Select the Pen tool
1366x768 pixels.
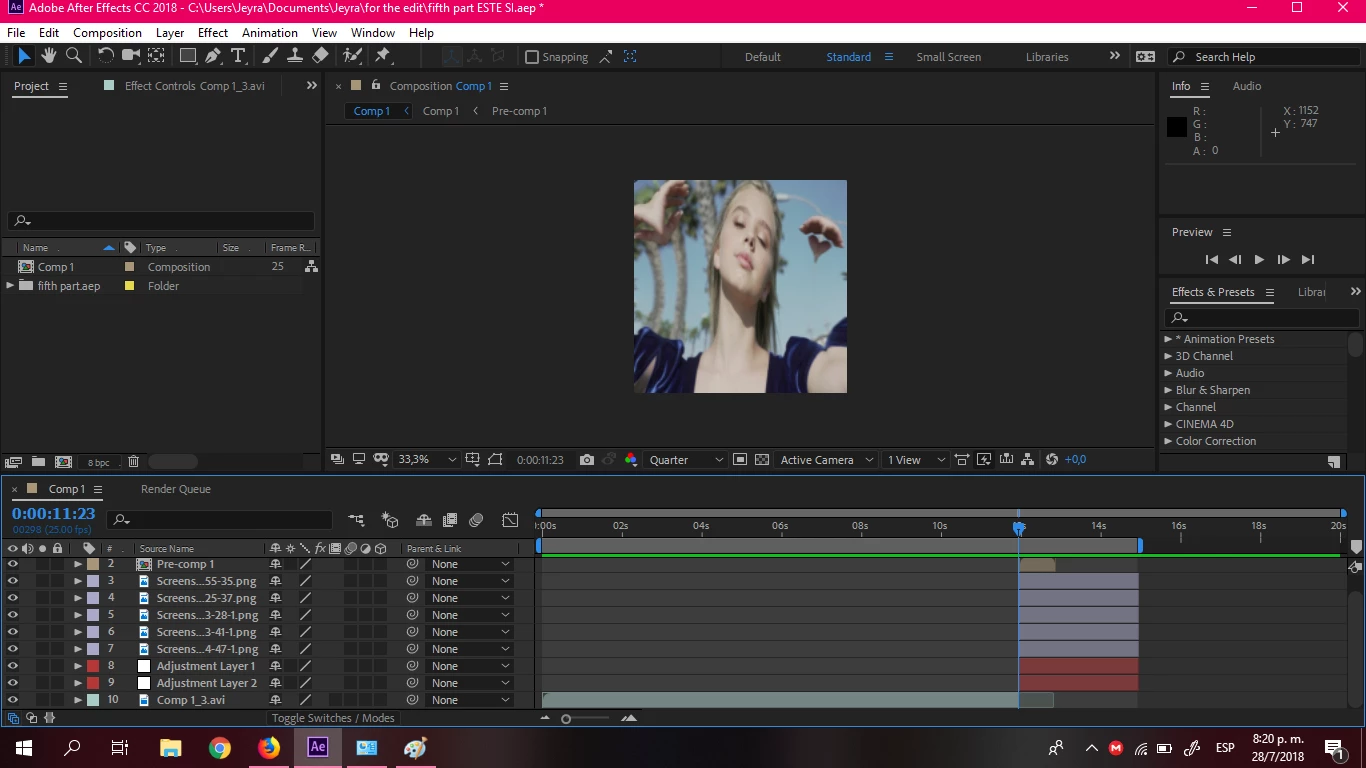coord(213,56)
